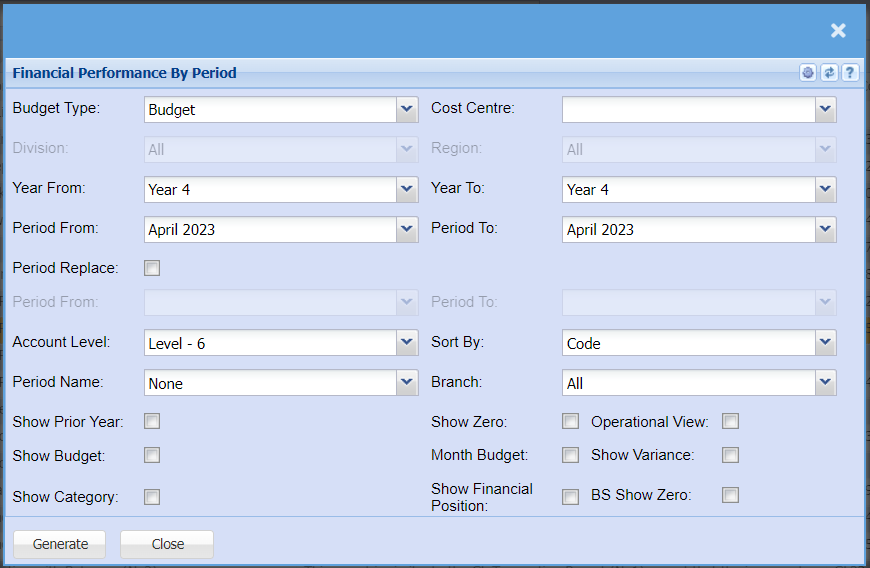Check the Show Budget option
This screenshot has width=870, height=568.
pos(152,455)
